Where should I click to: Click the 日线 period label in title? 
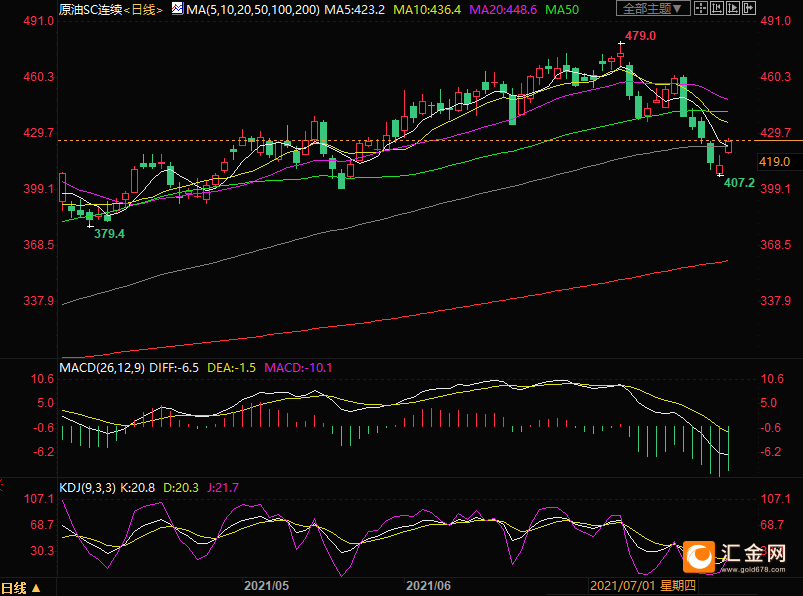coord(143,9)
